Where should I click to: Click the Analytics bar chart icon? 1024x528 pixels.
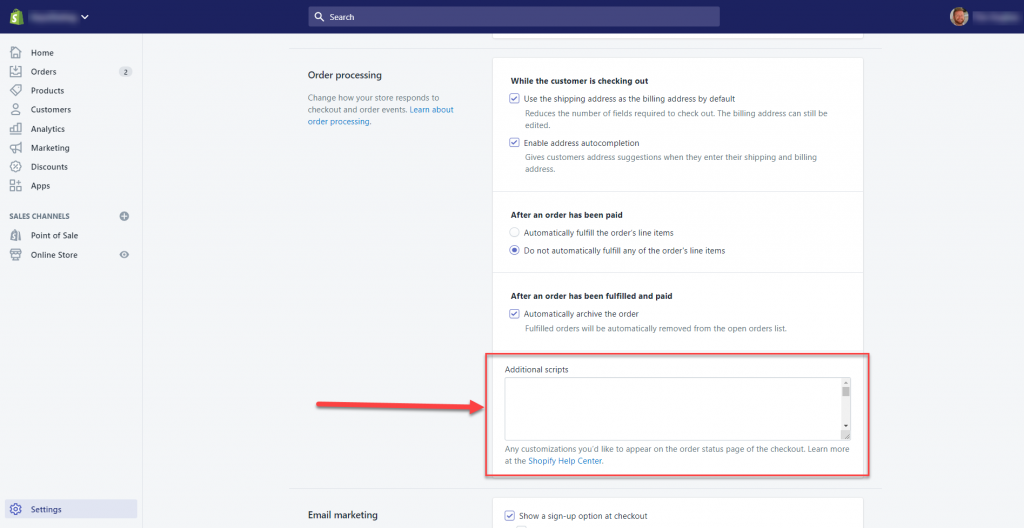click(16, 129)
